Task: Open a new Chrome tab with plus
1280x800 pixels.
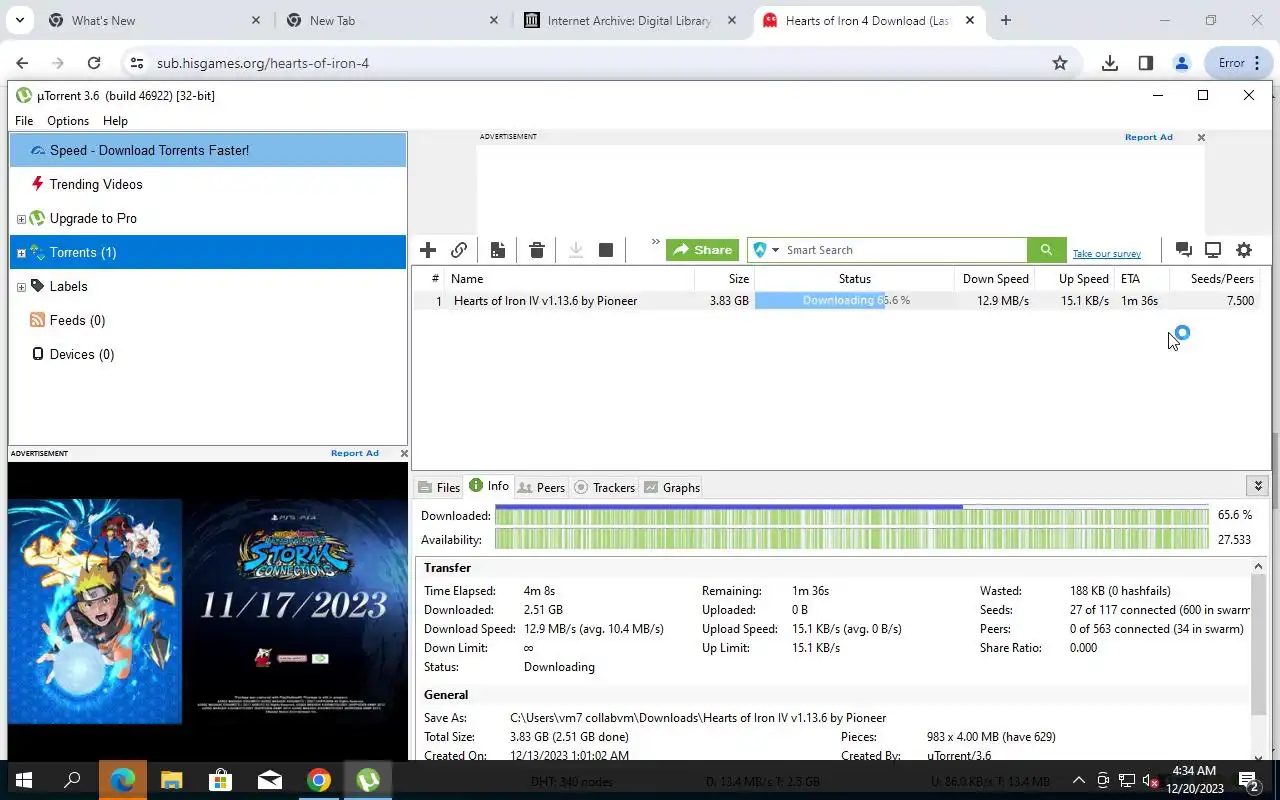Action: [1006, 20]
